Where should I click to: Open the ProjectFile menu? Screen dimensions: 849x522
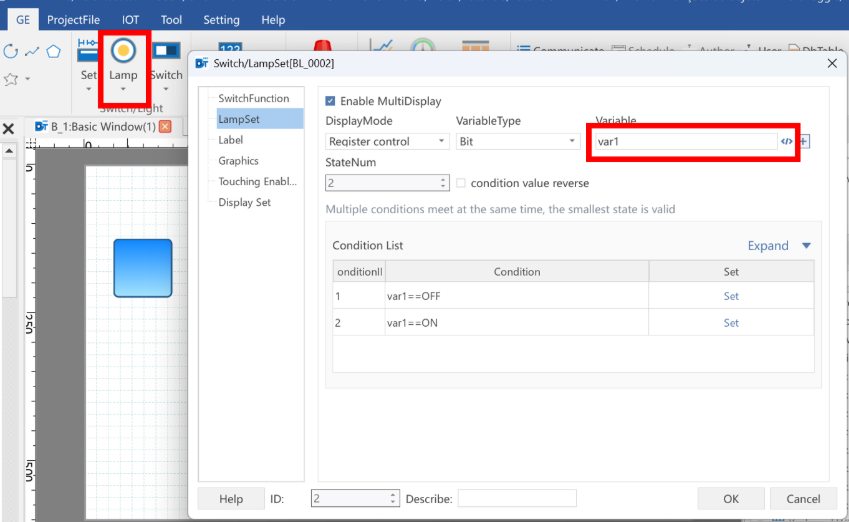pos(73,20)
